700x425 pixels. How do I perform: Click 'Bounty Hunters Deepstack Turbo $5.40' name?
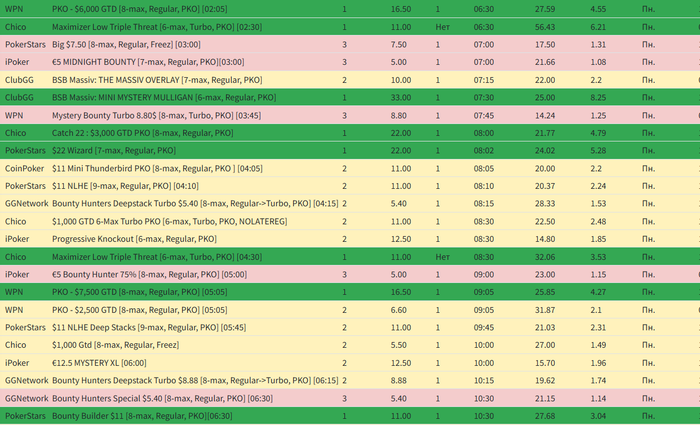point(195,204)
